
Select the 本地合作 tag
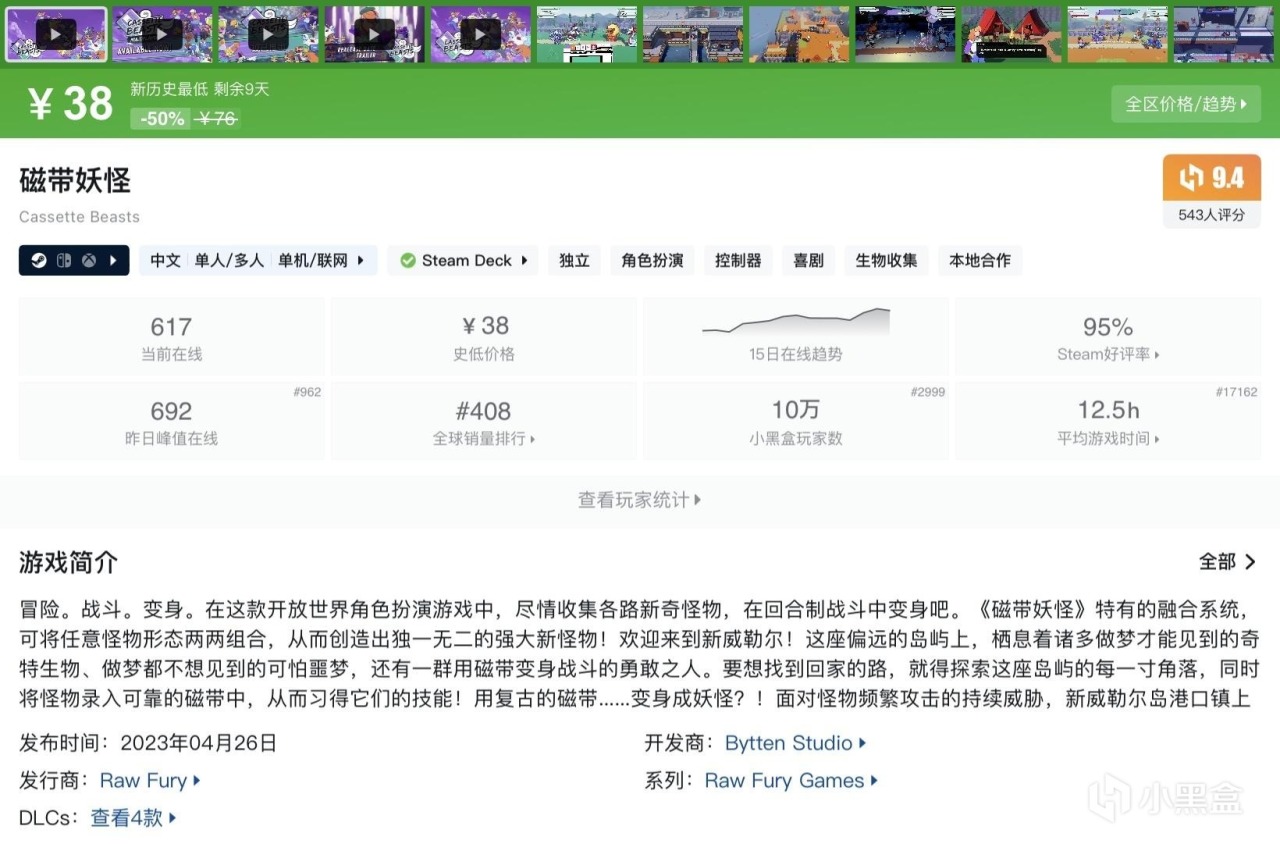click(x=980, y=261)
